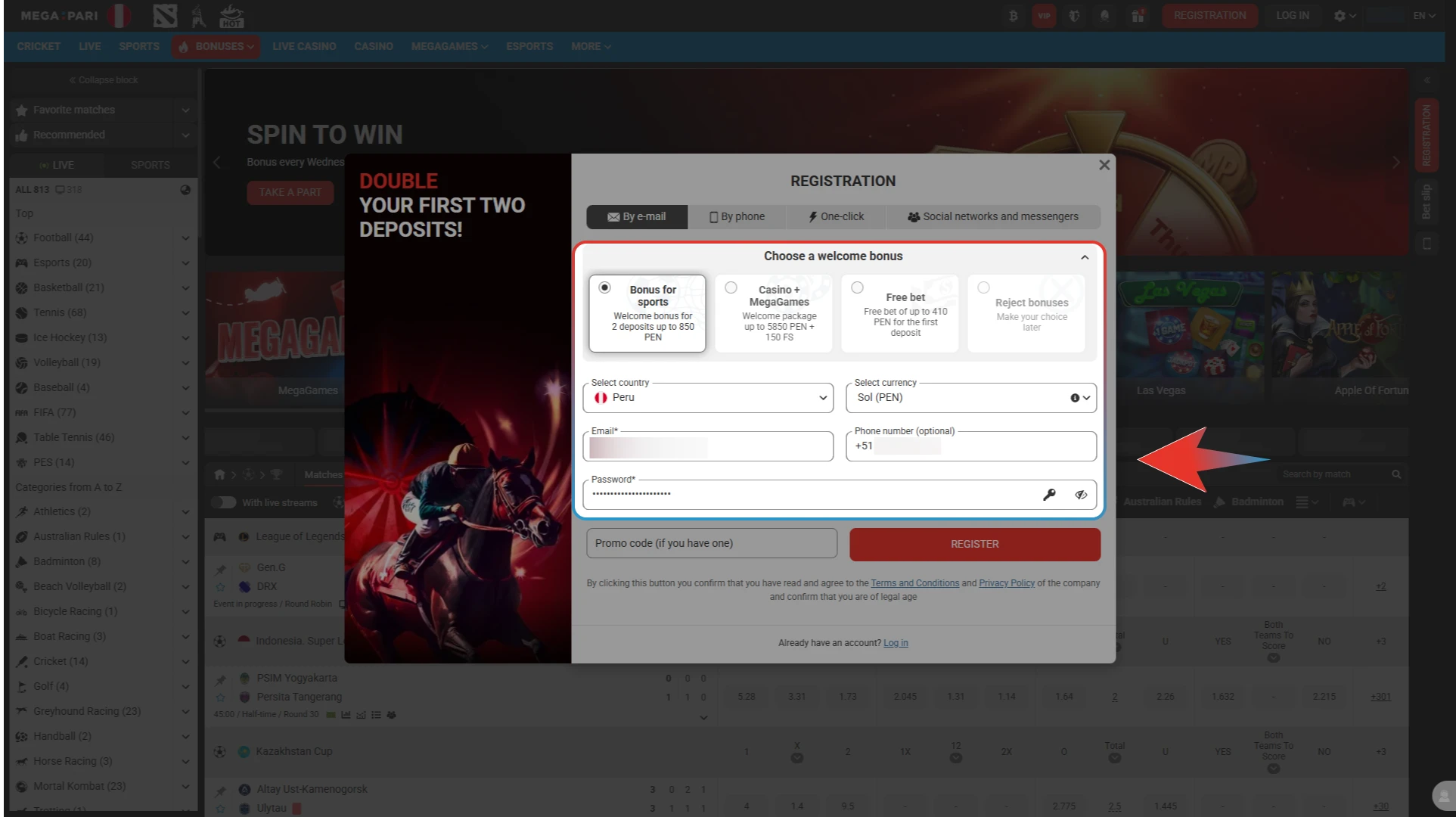
Task: Pin the Gen.G match
Action: click(220, 569)
